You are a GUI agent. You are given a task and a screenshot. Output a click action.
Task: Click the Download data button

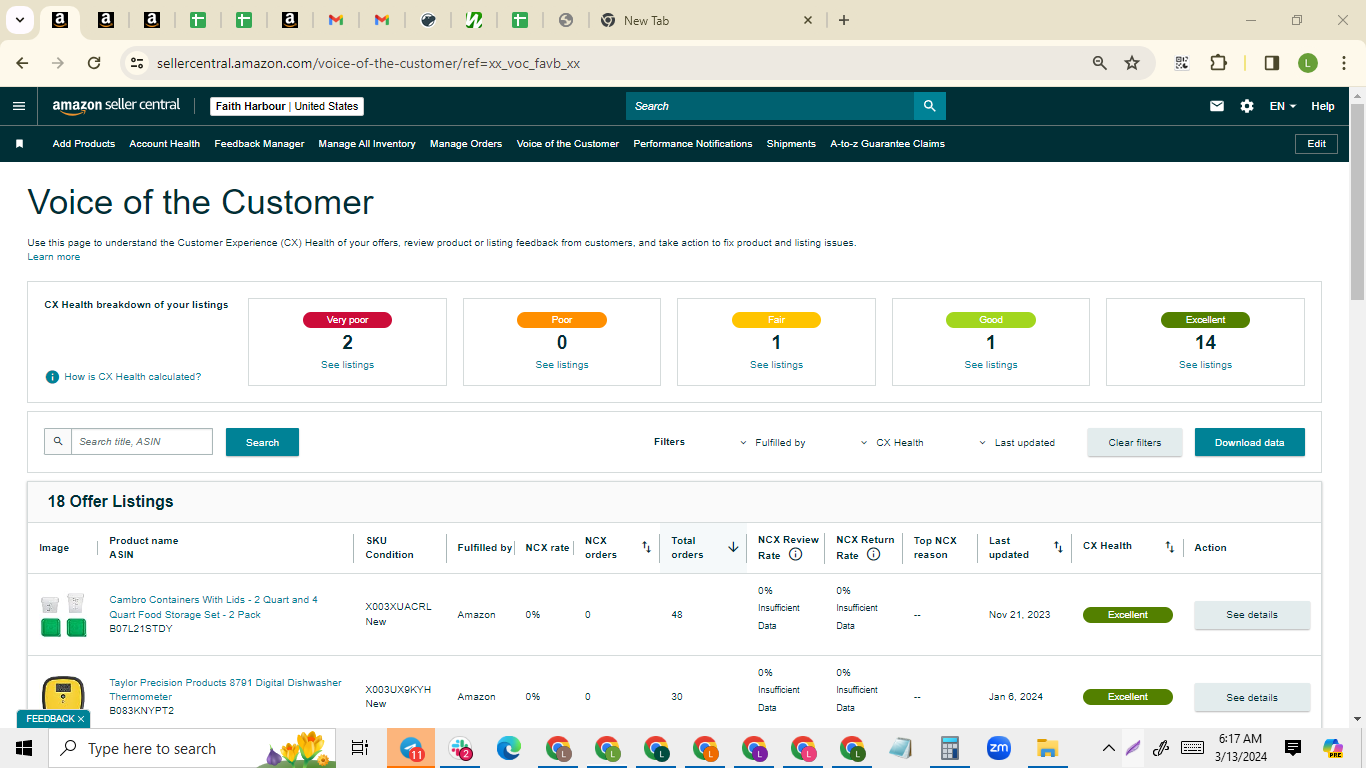(1250, 442)
